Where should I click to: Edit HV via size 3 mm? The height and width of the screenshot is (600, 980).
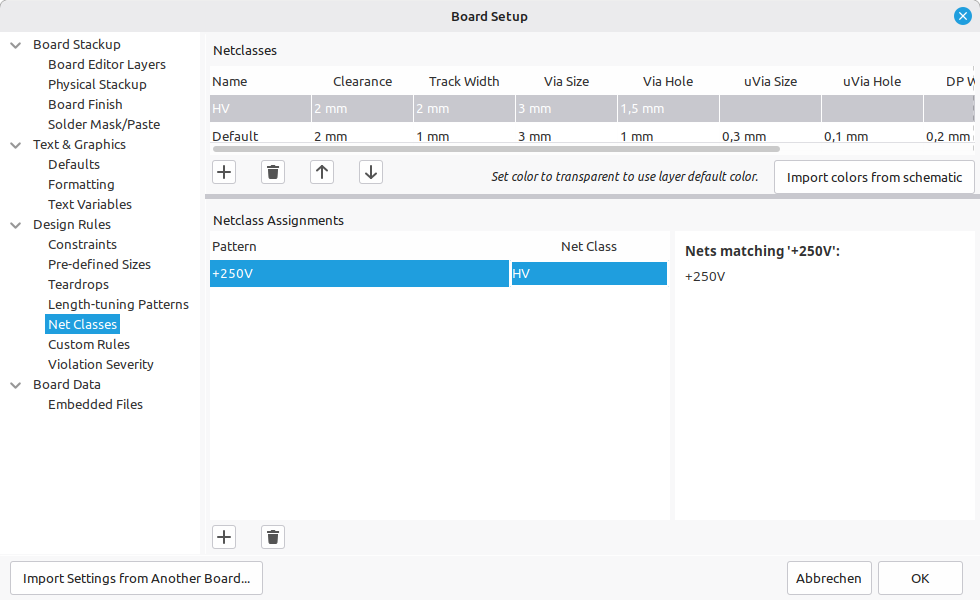[566, 109]
